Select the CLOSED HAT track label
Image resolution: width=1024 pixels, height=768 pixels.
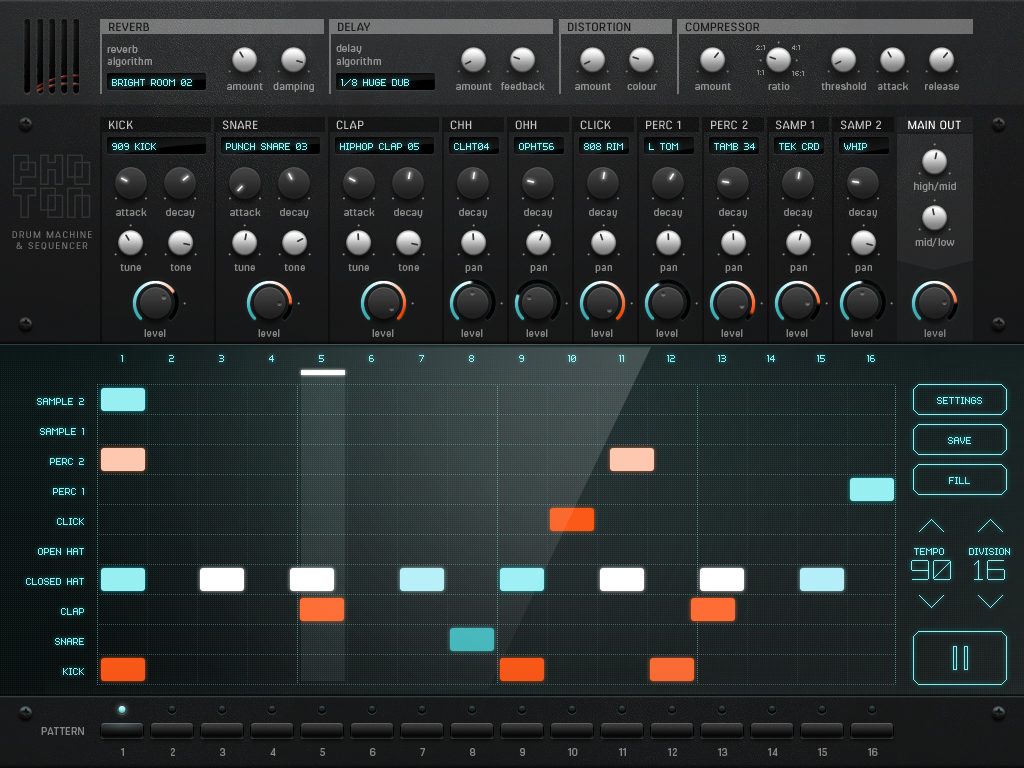point(55,581)
